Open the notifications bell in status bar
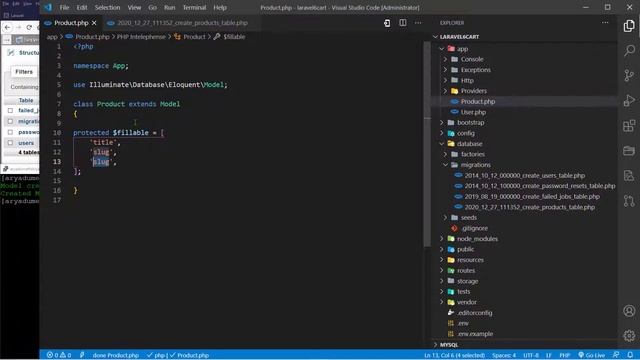This screenshot has width=640, height=360. click(x=630, y=355)
